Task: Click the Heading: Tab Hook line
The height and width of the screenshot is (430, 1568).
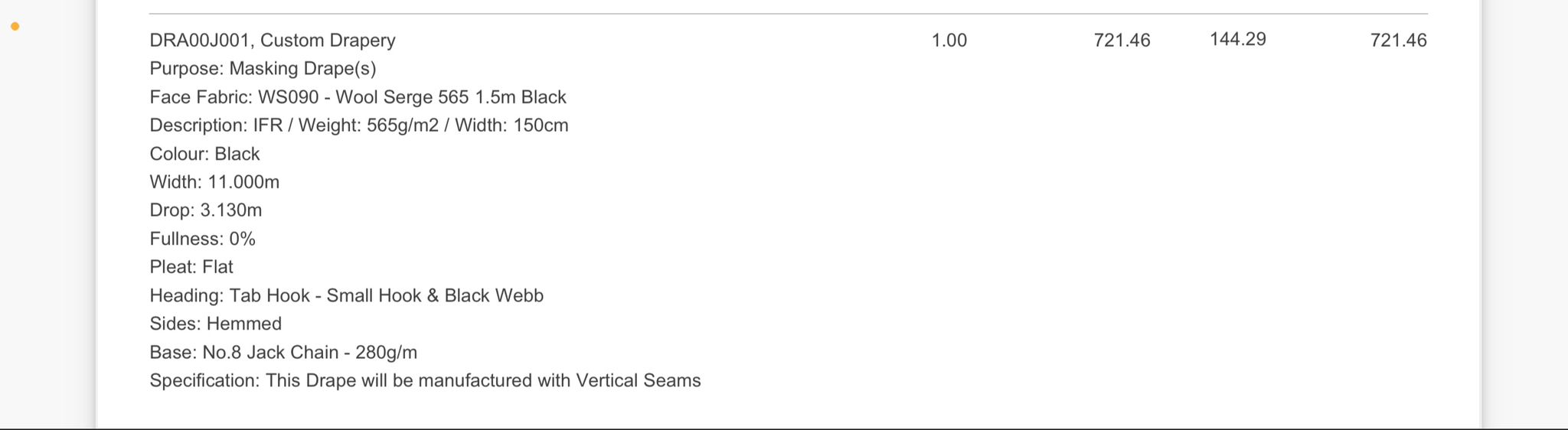Action: coord(346,295)
